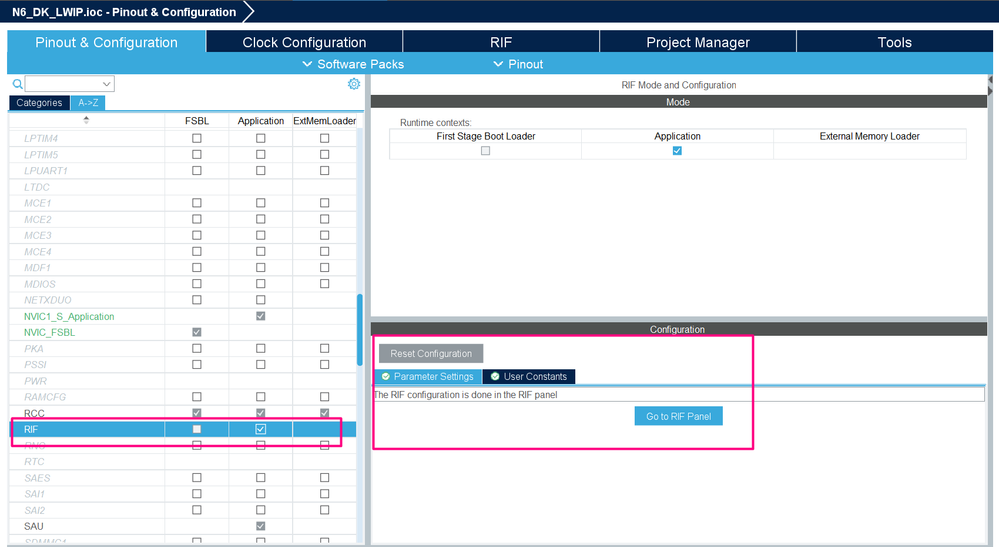This screenshot has height=547, width=999.
Task: Check the MCE1 ExtMemLoader checkbox
Action: [325, 202]
